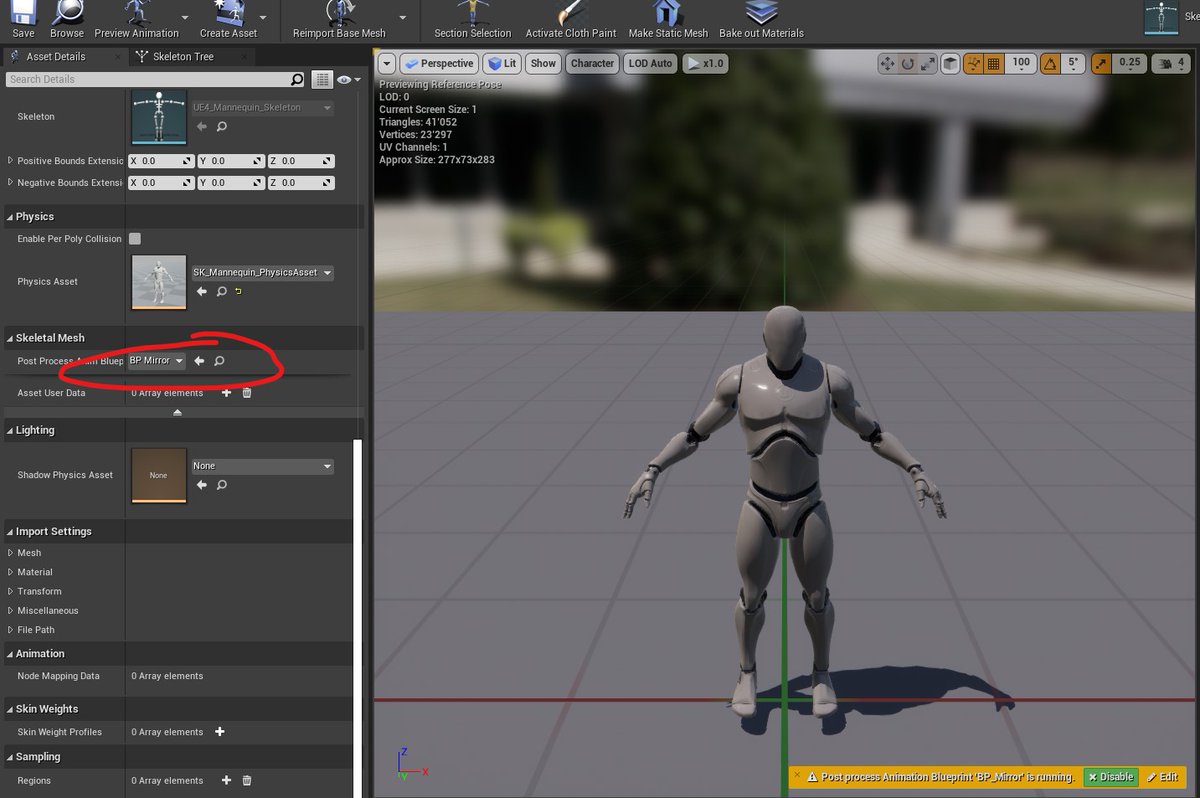The height and width of the screenshot is (798, 1200).
Task: Use selected asset arrow for Physics Asset
Action: point(201,291)
